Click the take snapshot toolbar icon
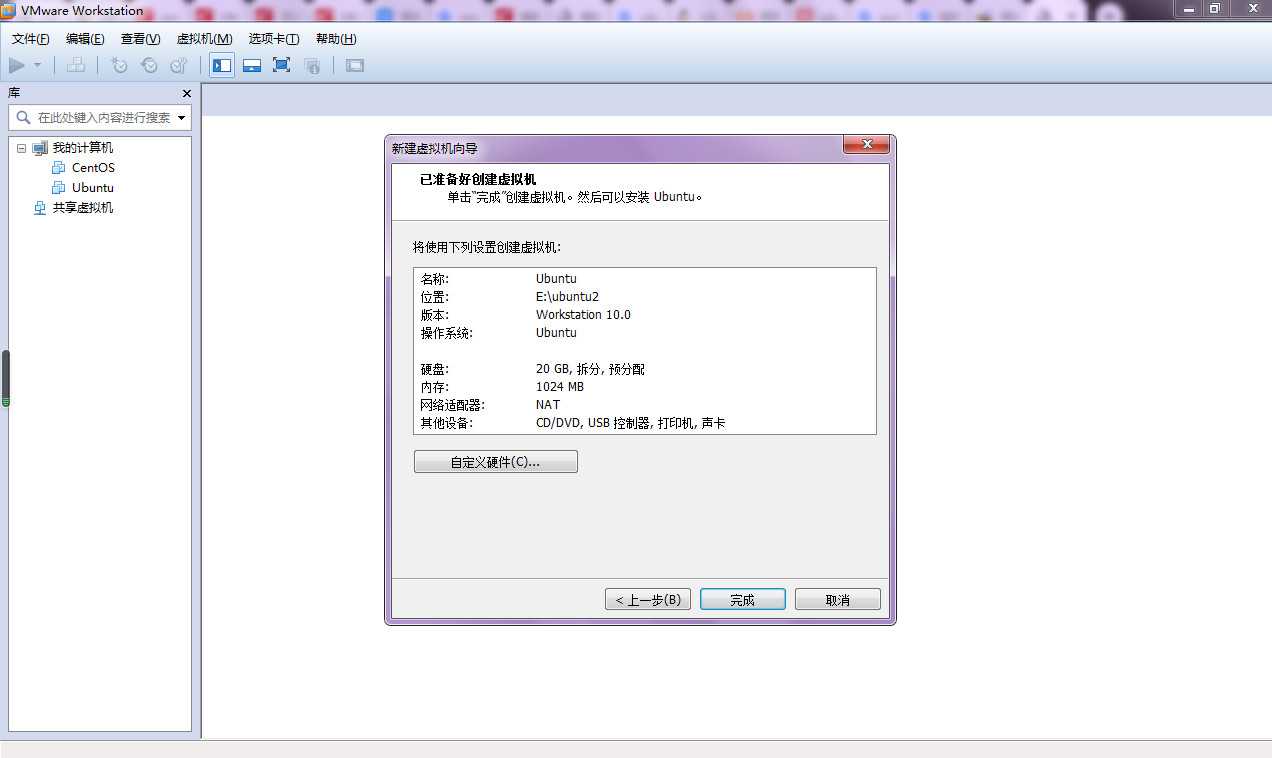The height and width of the screenshot is (758, 1272). (x=119, y=65)
